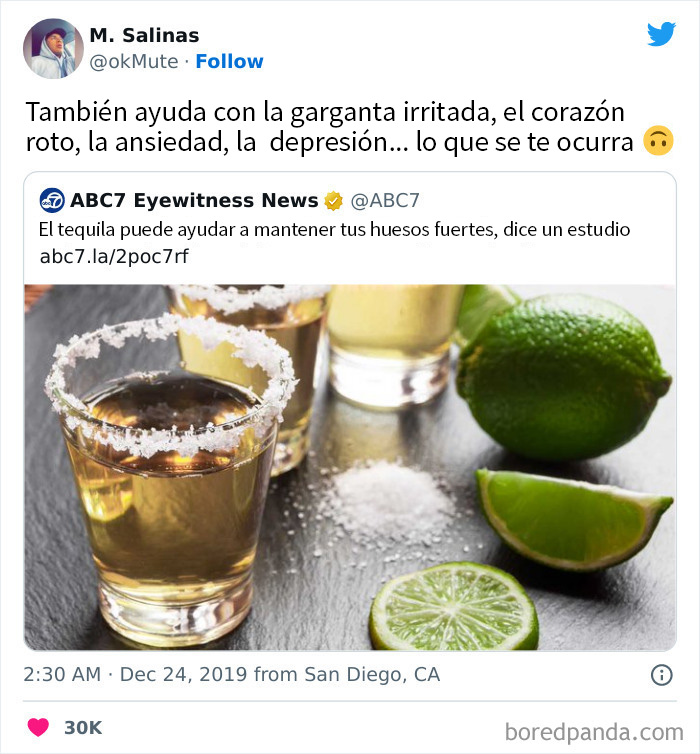
Task: Follow the @okMute account
Action: click(229, 62)
